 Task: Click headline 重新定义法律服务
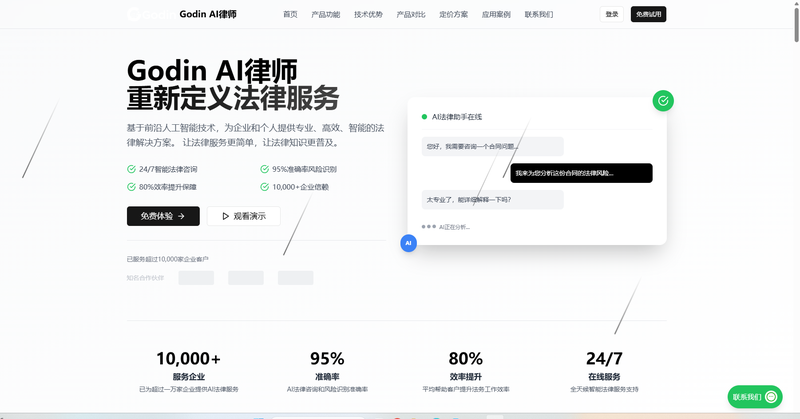coord(233,98)
